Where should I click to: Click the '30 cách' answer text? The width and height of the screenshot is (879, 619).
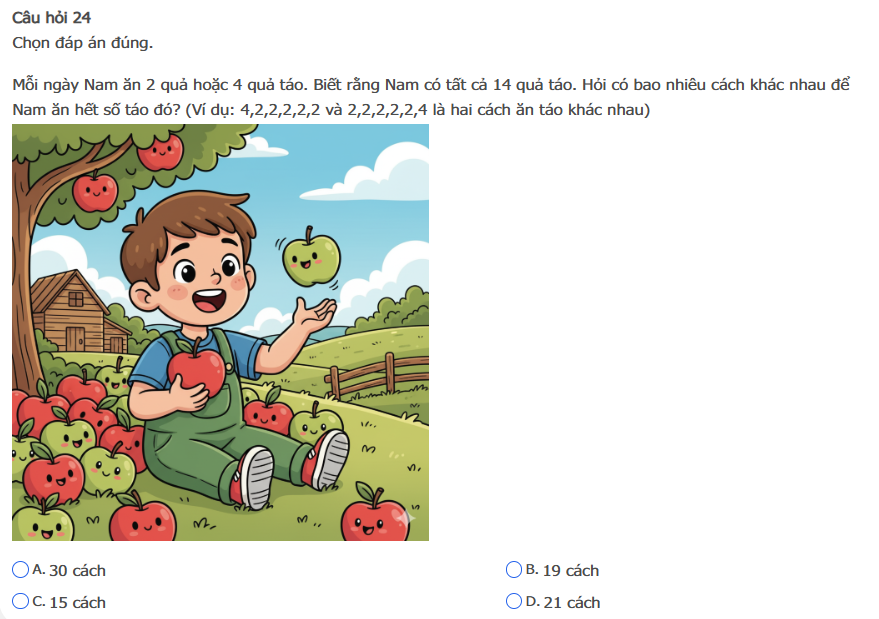click(77, 571)
